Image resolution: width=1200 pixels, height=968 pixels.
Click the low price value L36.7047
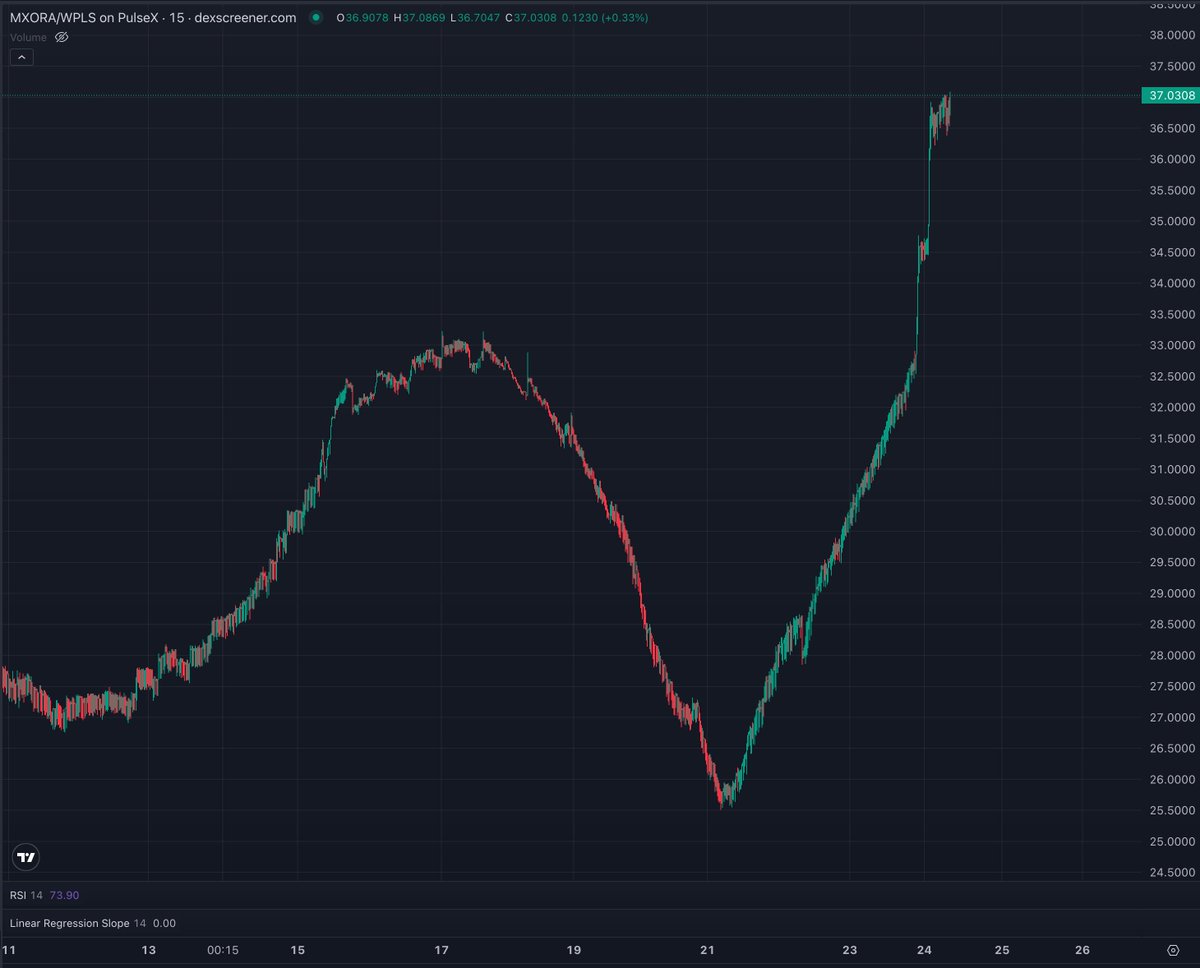477,18
